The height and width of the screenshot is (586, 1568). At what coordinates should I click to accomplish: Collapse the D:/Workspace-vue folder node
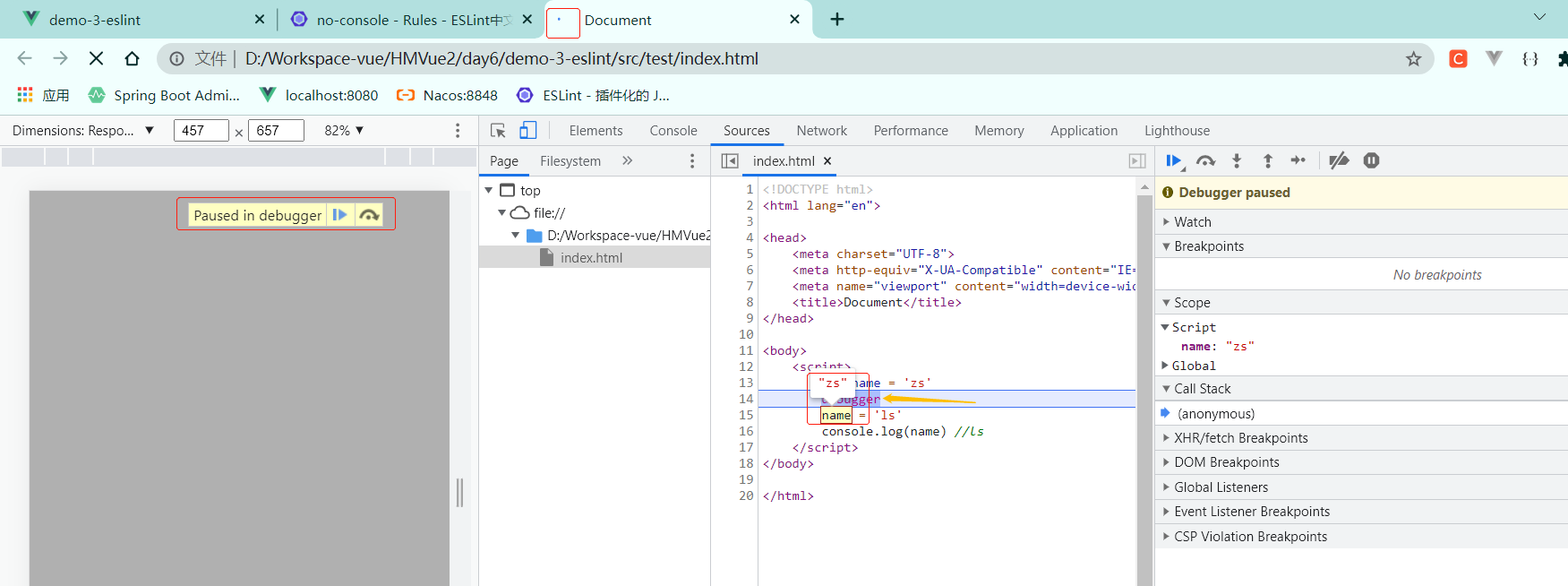[515, 236]
